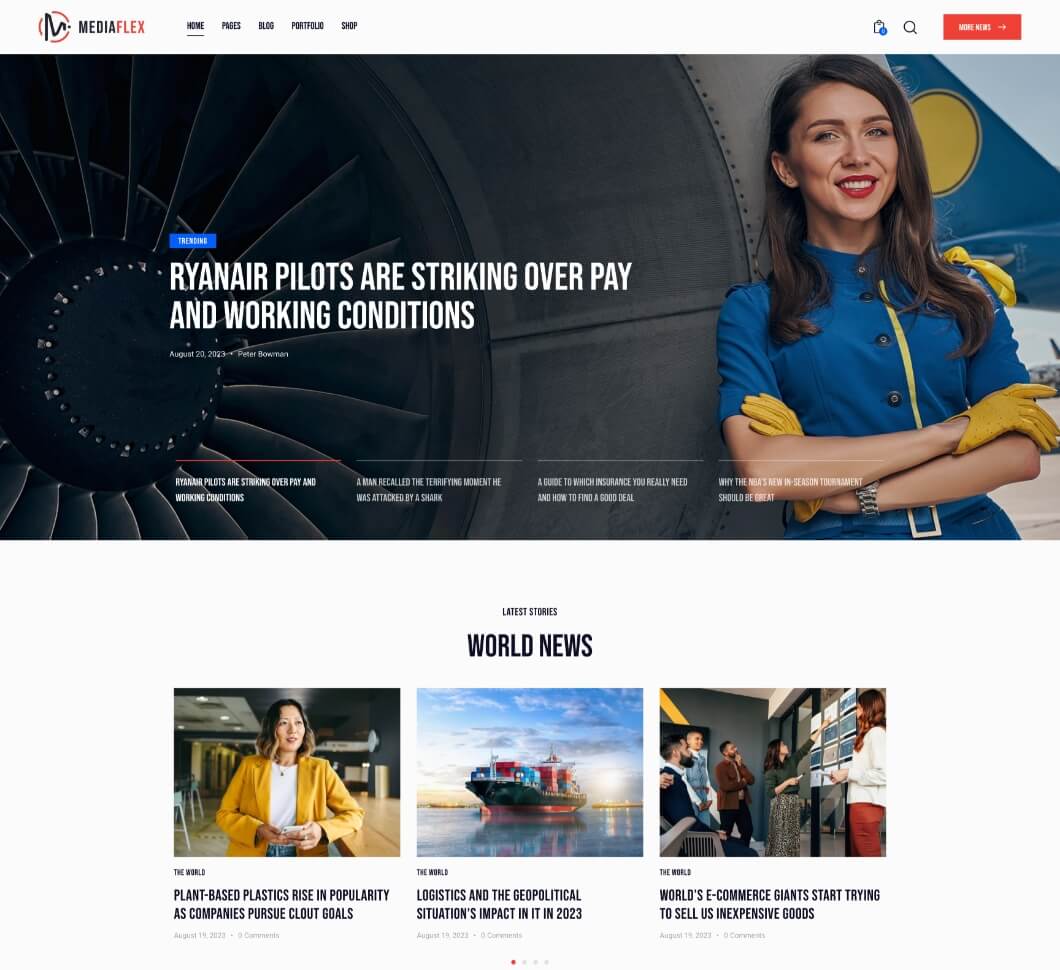Select the blue Trending tag
The image size is (1060, 970).
coord(193,241)
